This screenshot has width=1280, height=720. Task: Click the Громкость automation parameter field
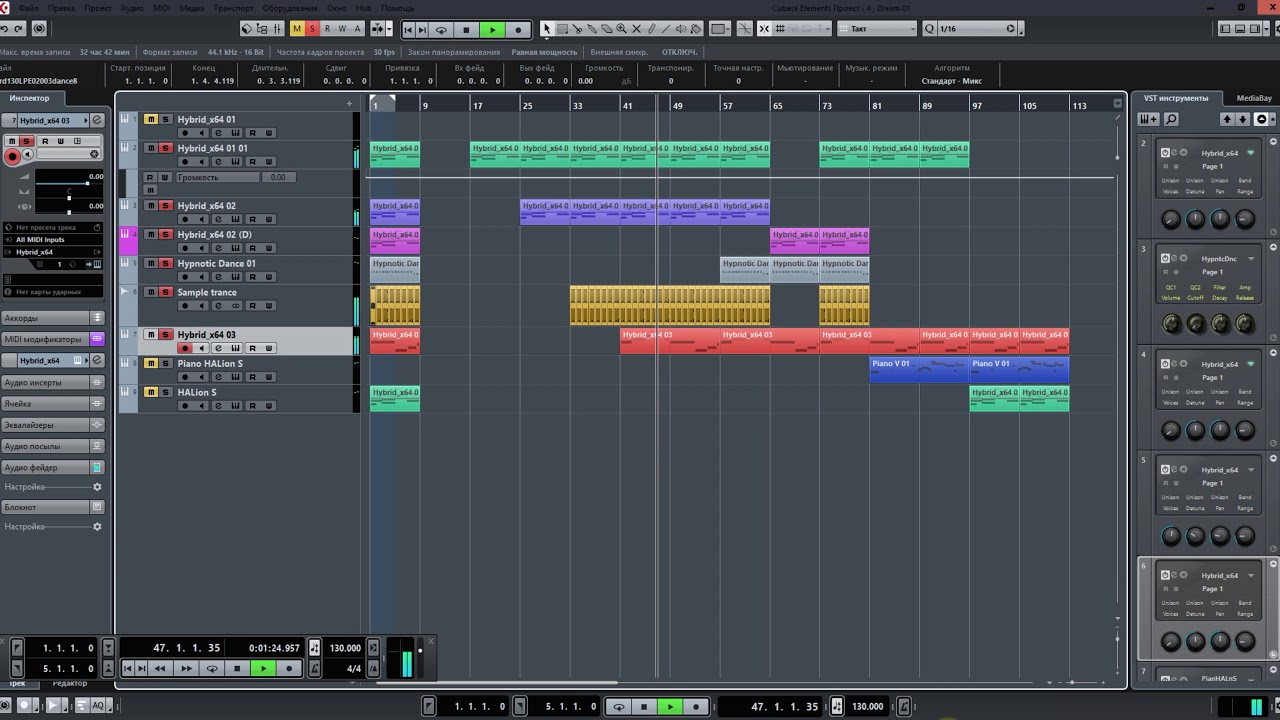(218, 177)
